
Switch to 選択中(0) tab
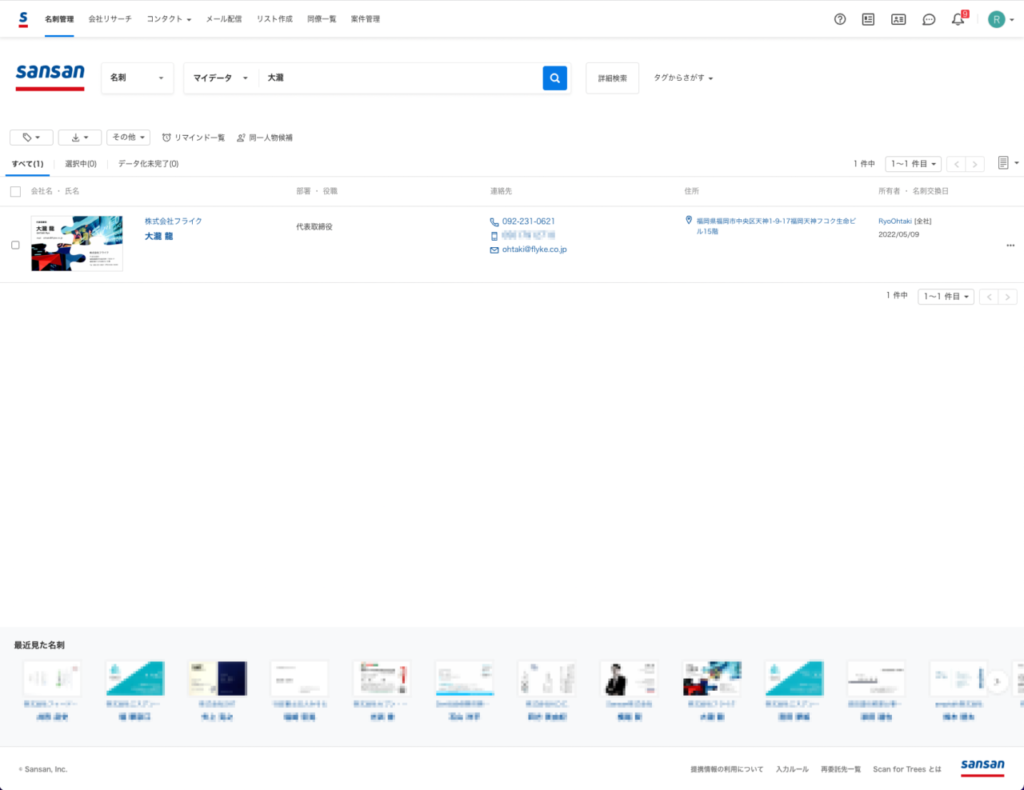point(80,164)
